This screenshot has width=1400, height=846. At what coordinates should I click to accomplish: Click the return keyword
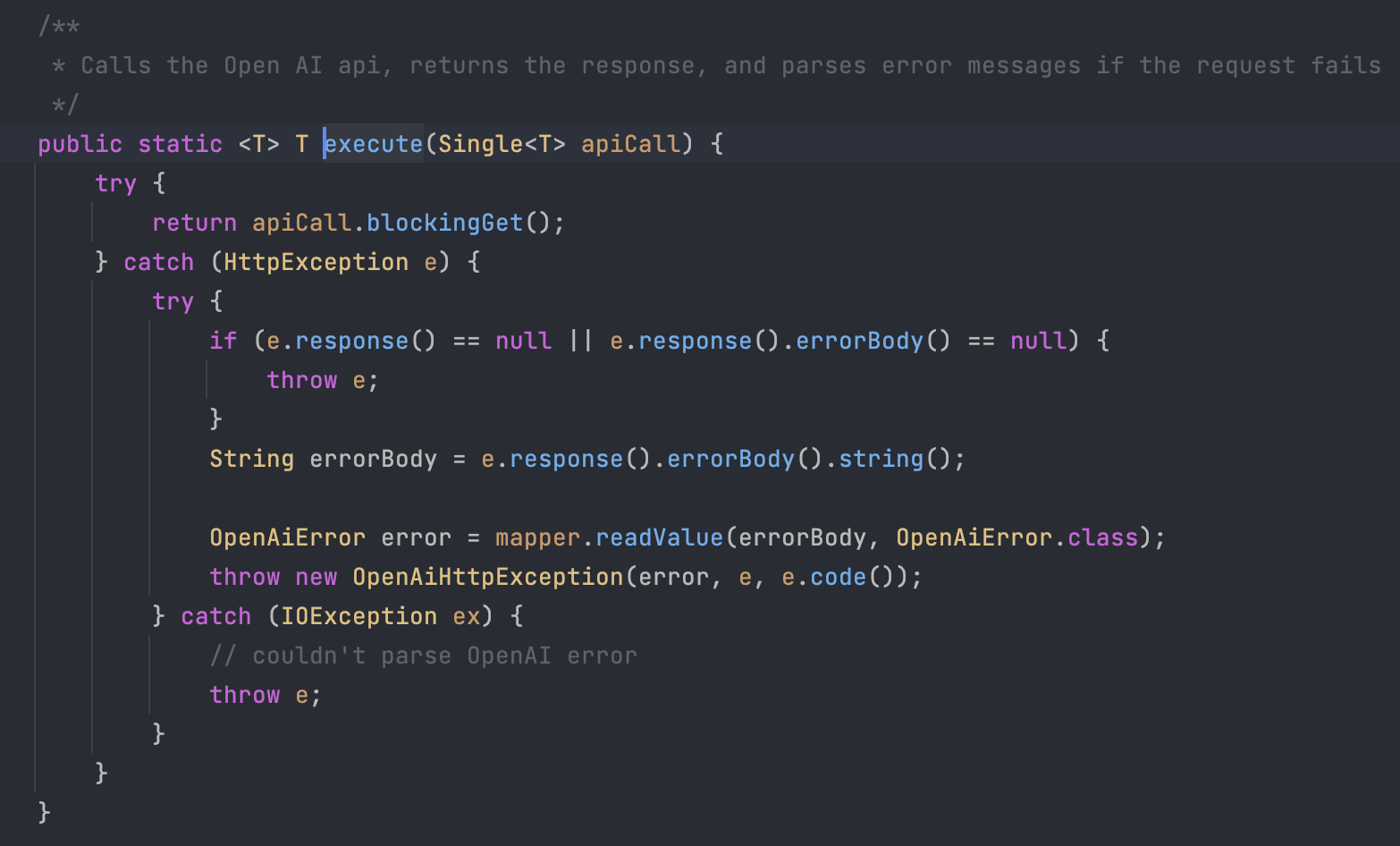click(x=194, y=223)
